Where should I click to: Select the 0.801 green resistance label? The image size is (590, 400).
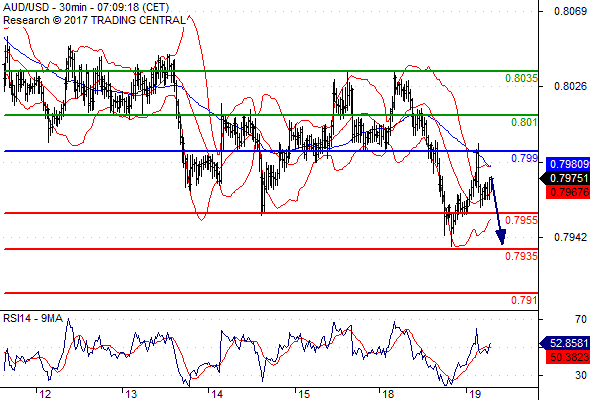524,122
